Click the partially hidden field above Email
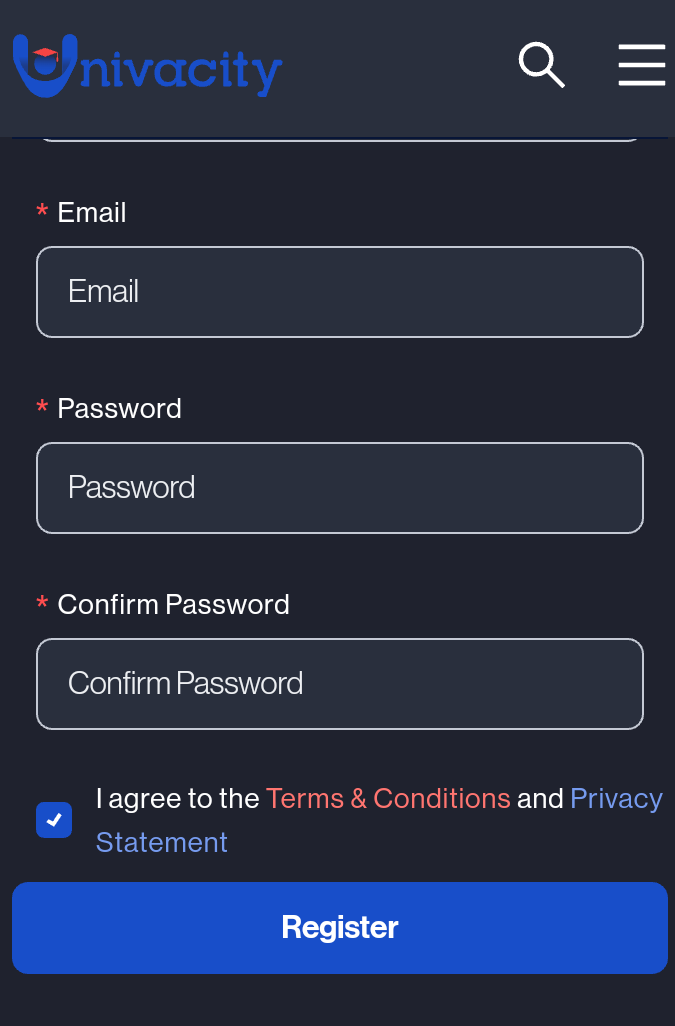Viewport: 675px width, 1026px height. (340, 139)
